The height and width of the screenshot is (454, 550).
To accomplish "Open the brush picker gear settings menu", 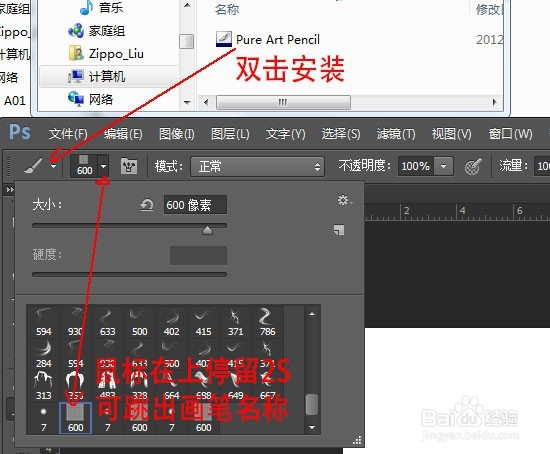I will (x=345, y=201).
